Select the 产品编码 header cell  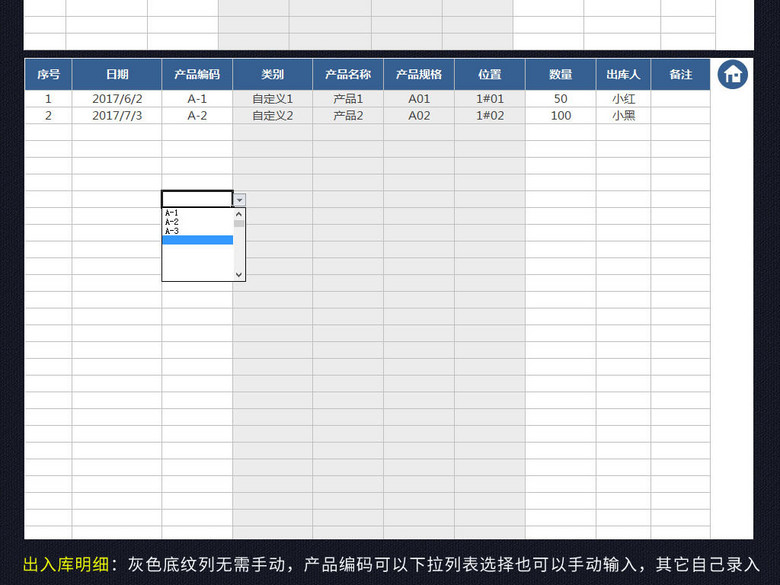pos(197,74)
